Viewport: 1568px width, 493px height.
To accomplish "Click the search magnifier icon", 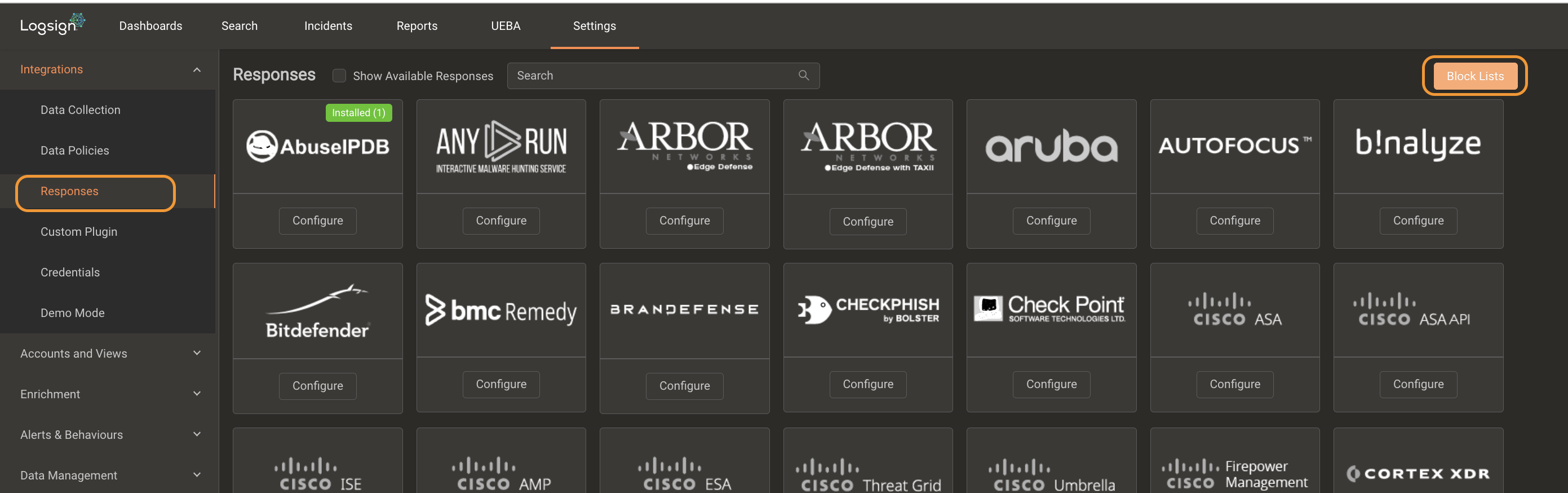I will pos(804,75).
